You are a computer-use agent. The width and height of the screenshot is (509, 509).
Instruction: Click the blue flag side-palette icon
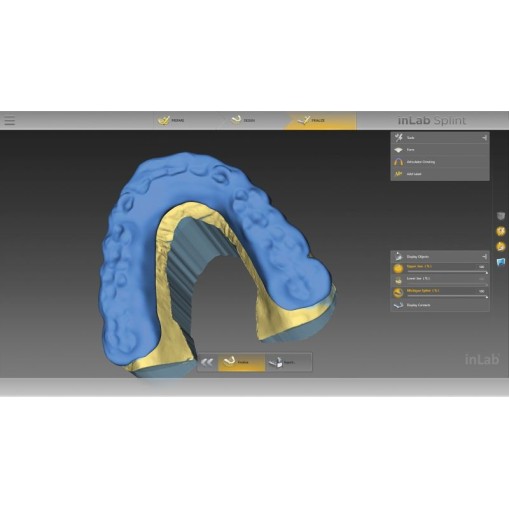click(501, 262)
